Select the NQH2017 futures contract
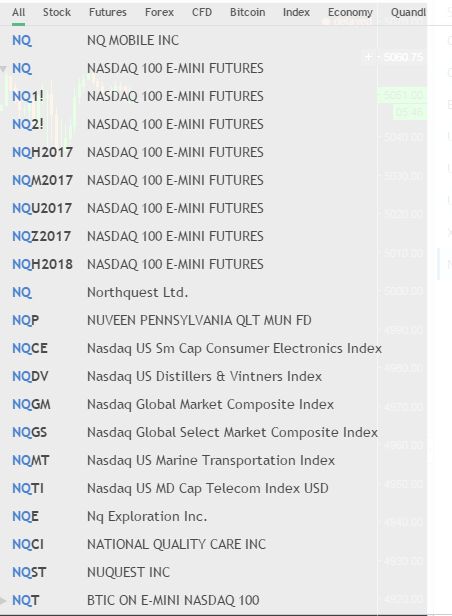This screenshot has height=616, width=452. [x=213, y=152]
